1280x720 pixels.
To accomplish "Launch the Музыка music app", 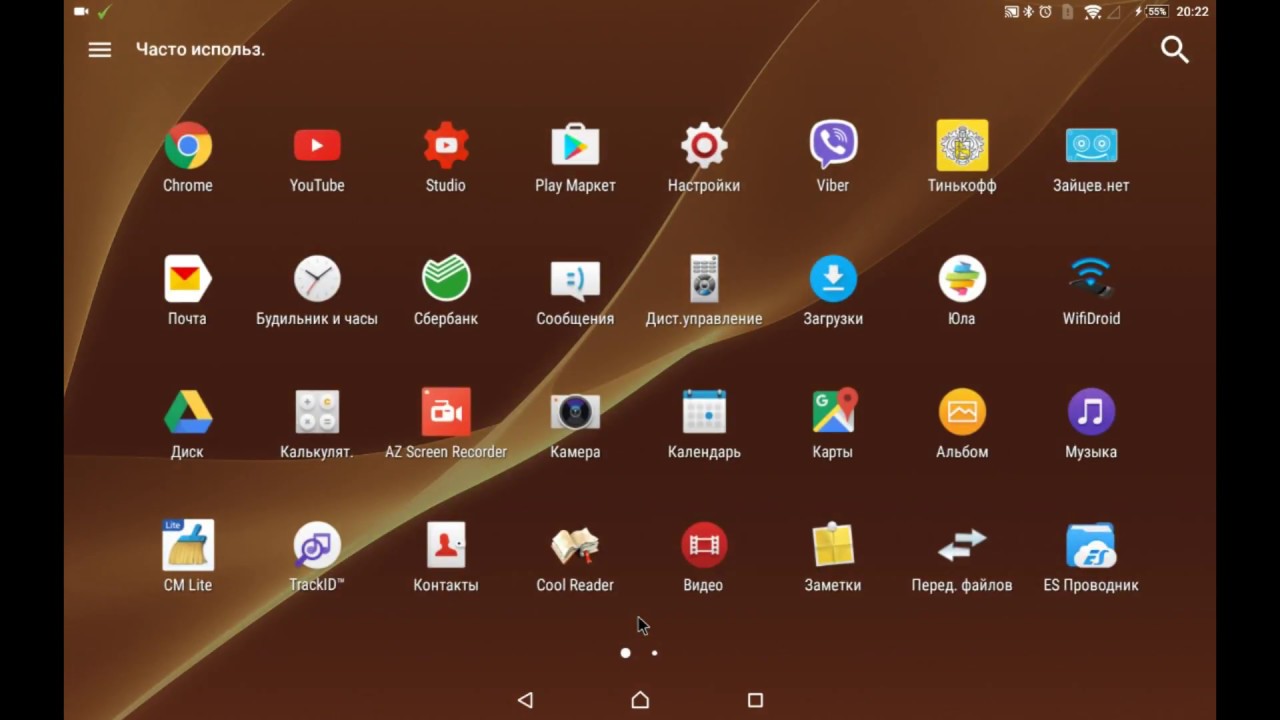I will coord(1091,412).
